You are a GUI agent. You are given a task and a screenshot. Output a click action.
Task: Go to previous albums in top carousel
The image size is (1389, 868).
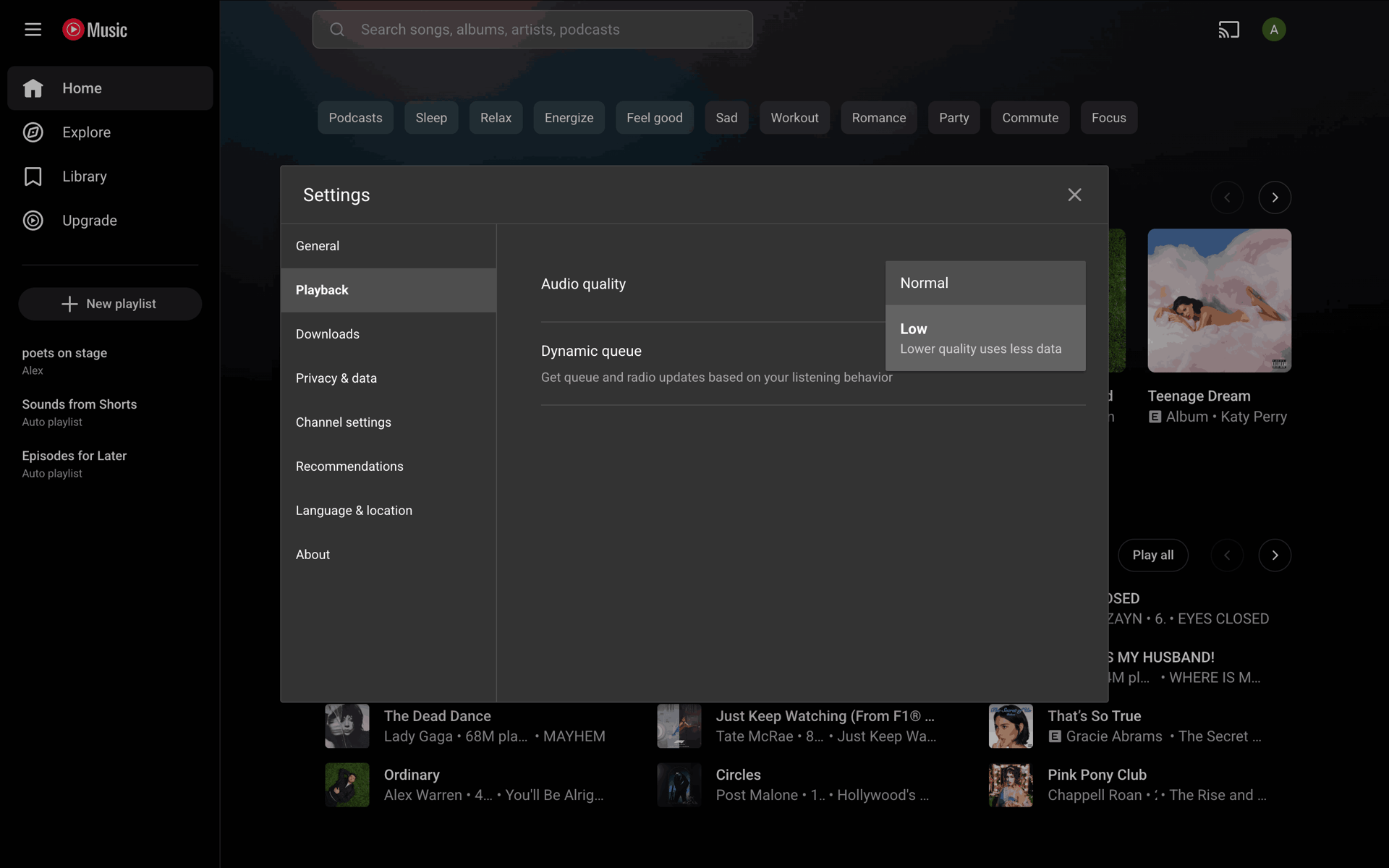pyautogui.click(x=1227, y=197)
